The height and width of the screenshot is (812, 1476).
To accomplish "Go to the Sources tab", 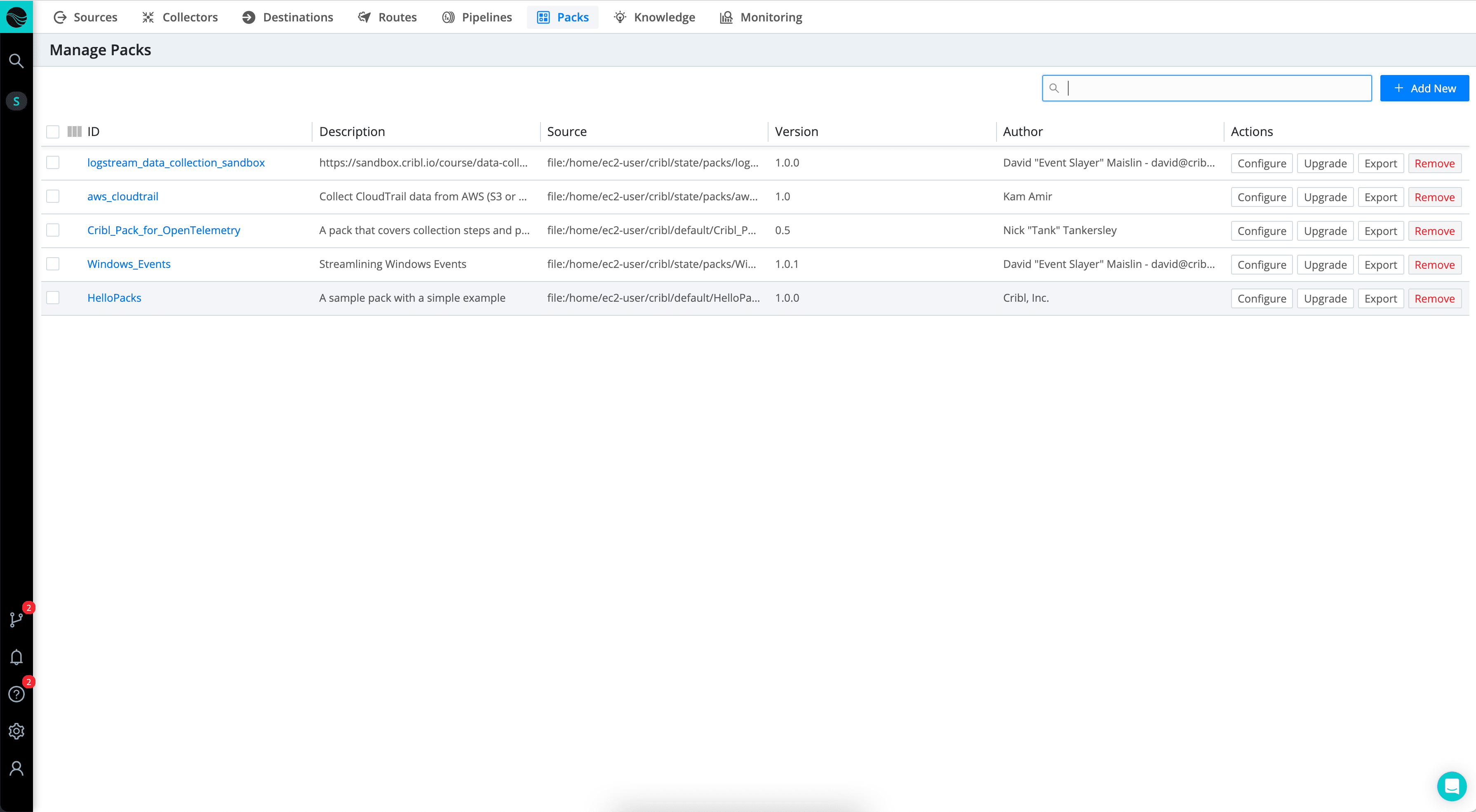I will (x=85, y=17).
